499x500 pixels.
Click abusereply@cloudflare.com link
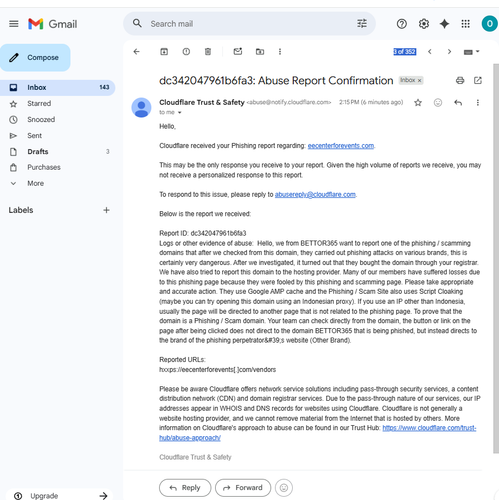[x=315, y=194]
